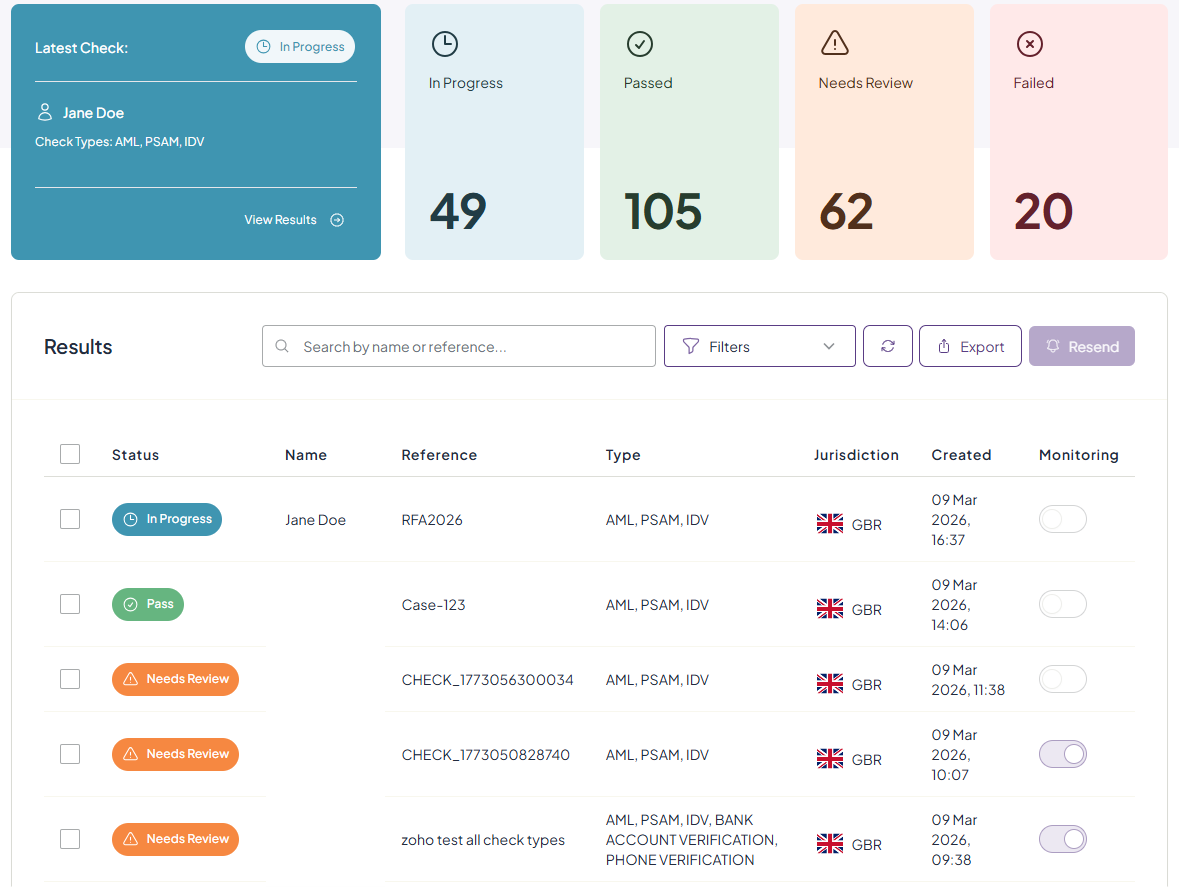The height and width of the screenshot is (888, 1179).
Task: Click the checkmark icon on Passed card
Action: tap(639, 44)
